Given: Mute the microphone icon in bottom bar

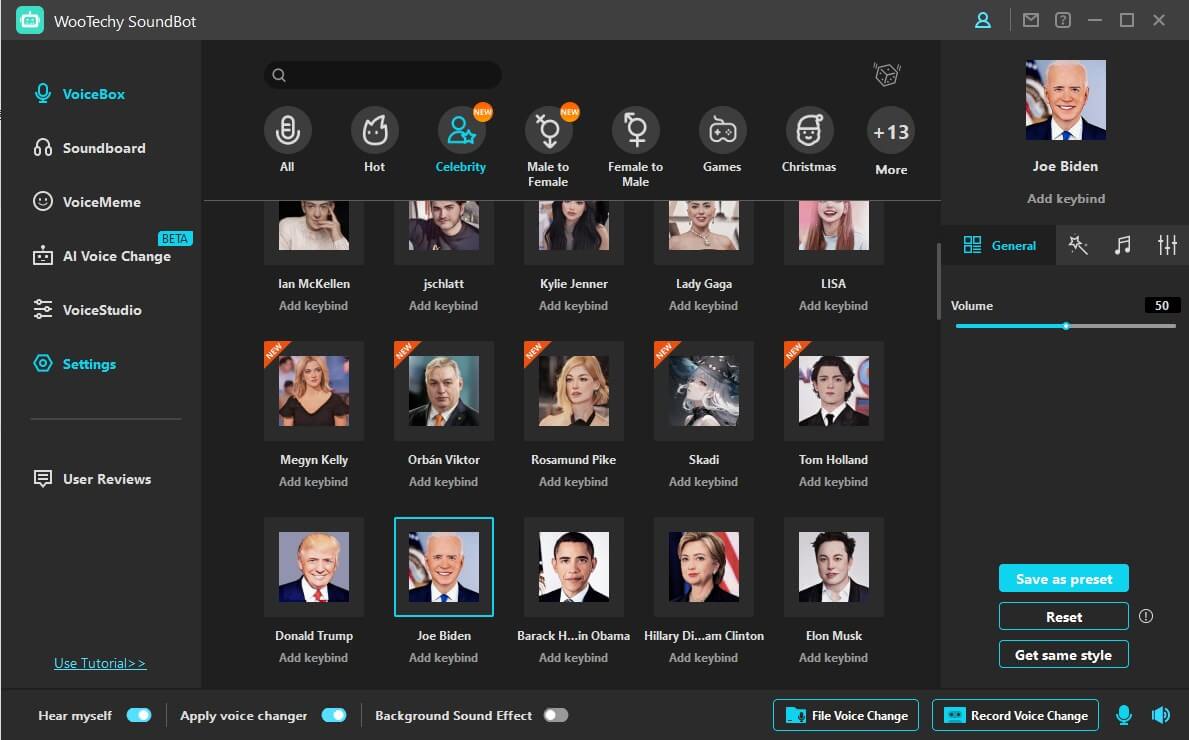Looking at the screenshot, I should click(x=1124, y=715).
